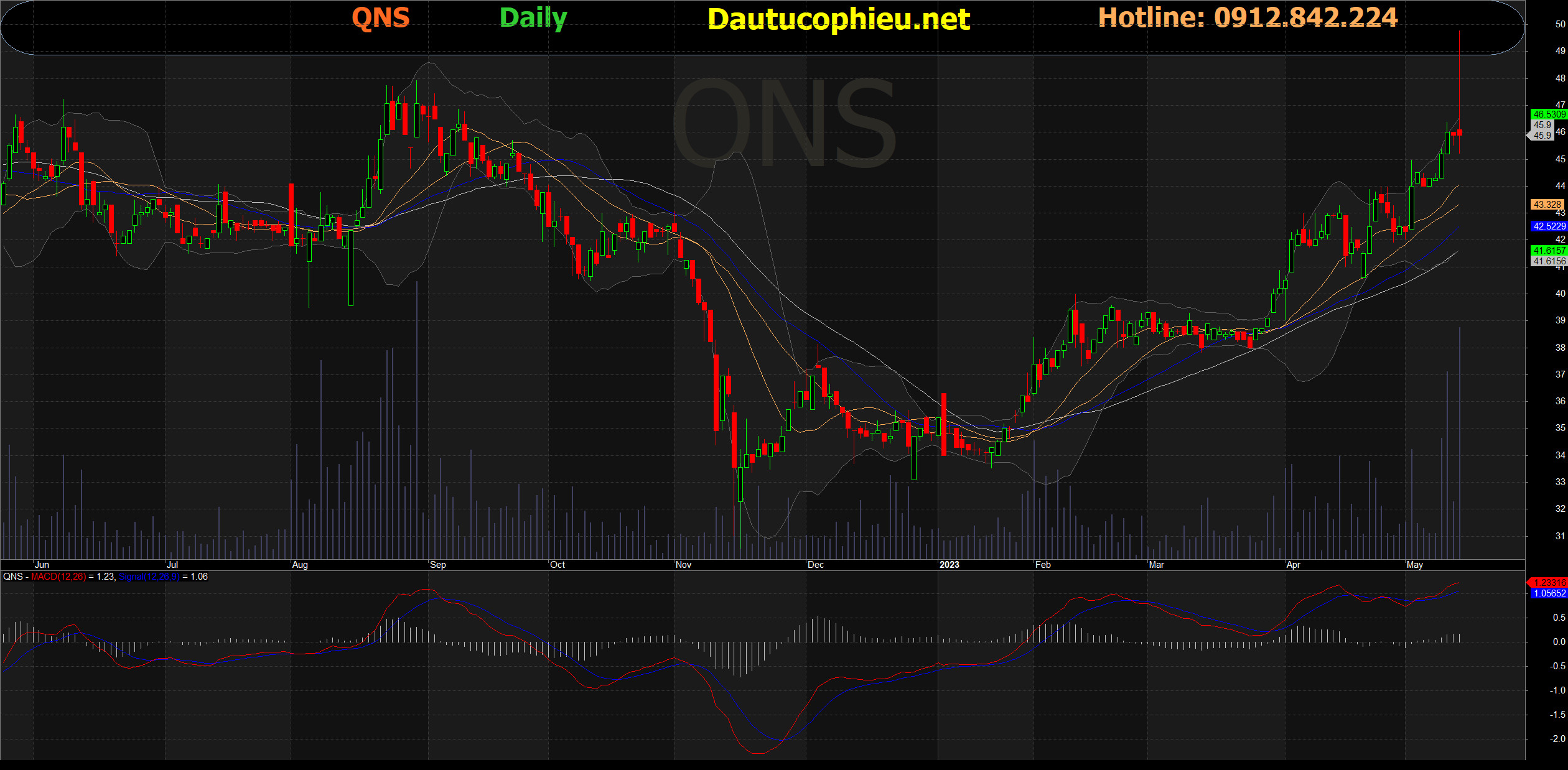1568x770 pixels.
Task: Click the orange QNS ticker title
Action: pos(380,17)
